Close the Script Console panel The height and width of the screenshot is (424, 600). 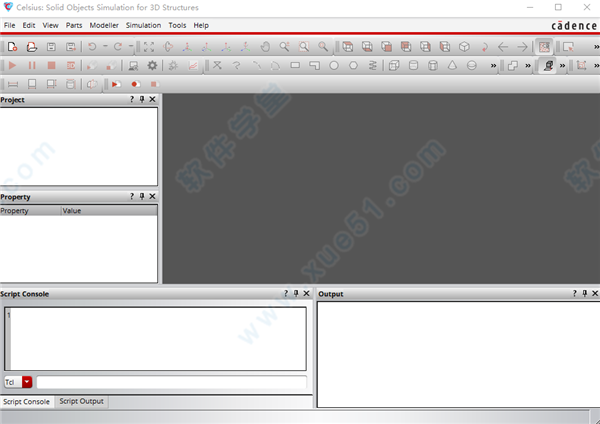306,294
